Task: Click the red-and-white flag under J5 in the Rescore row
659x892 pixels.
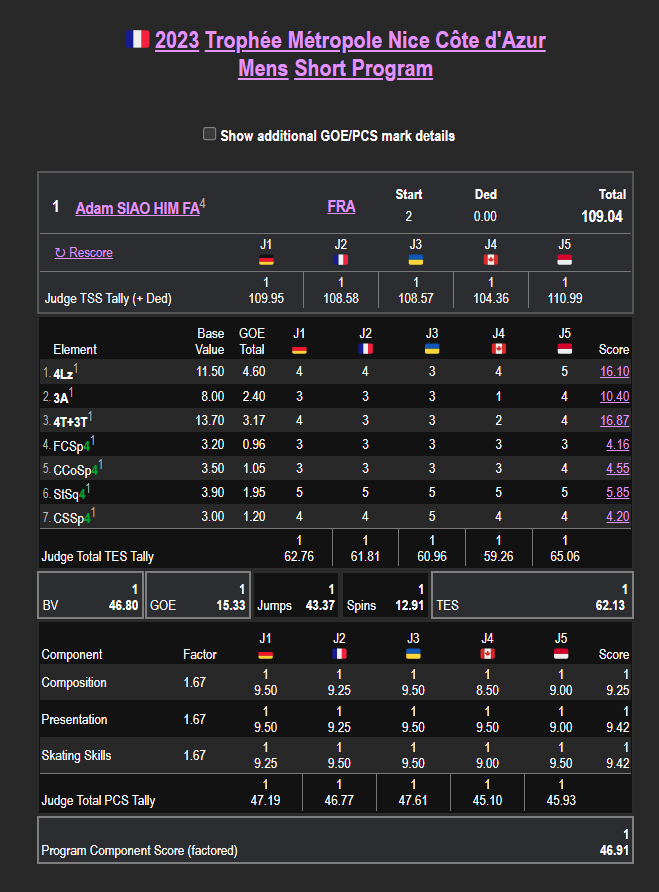Action: tap(565, 260)
